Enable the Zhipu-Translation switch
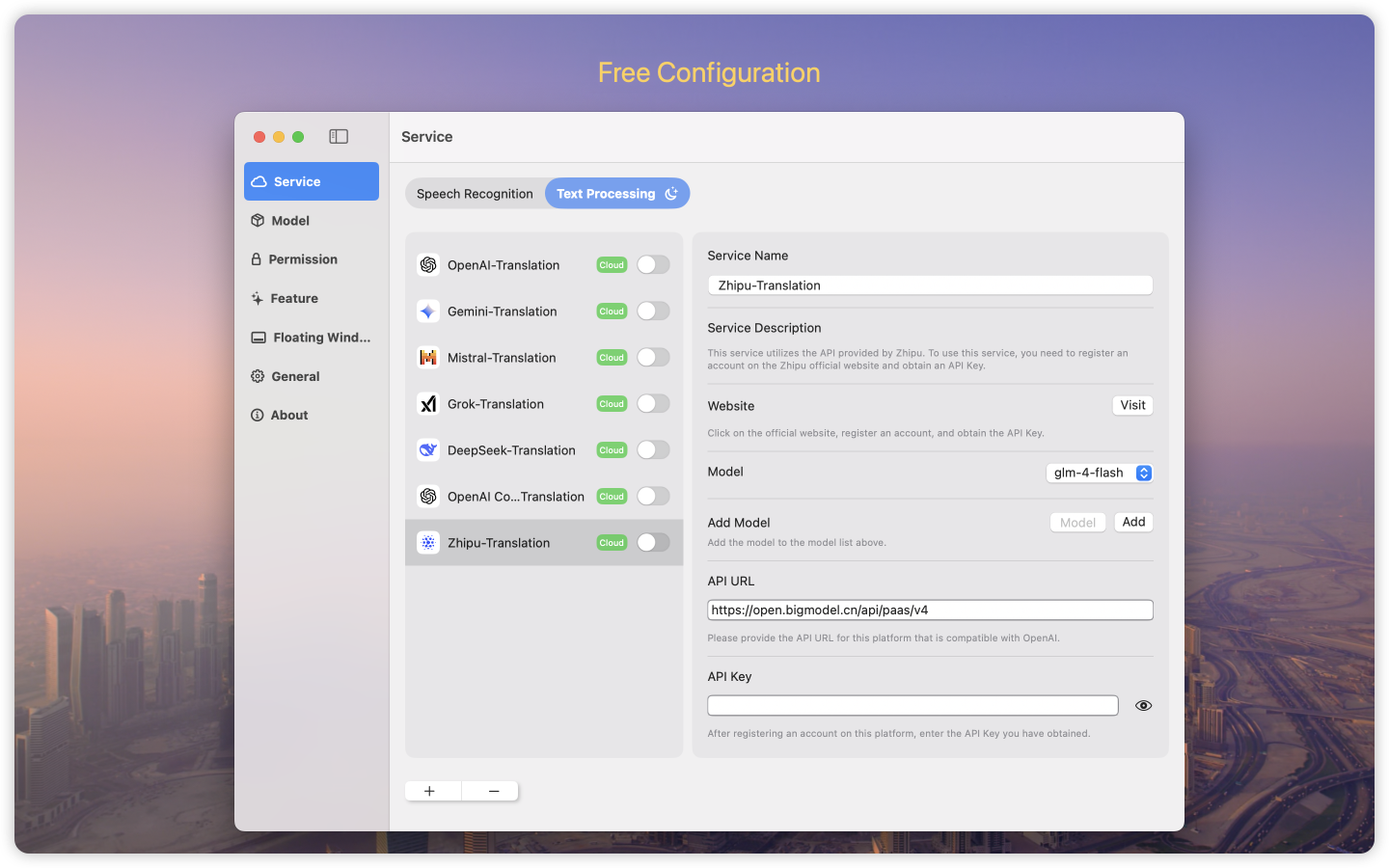The width and height of the screenshot is (1389, 868). pyautogui.click(x=653, y=543)
